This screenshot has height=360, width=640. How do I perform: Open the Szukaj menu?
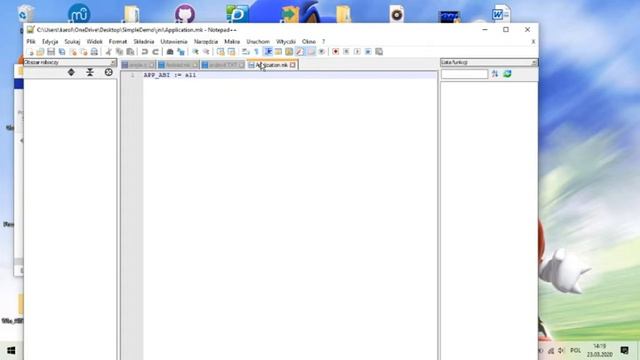tap(72, 42)
